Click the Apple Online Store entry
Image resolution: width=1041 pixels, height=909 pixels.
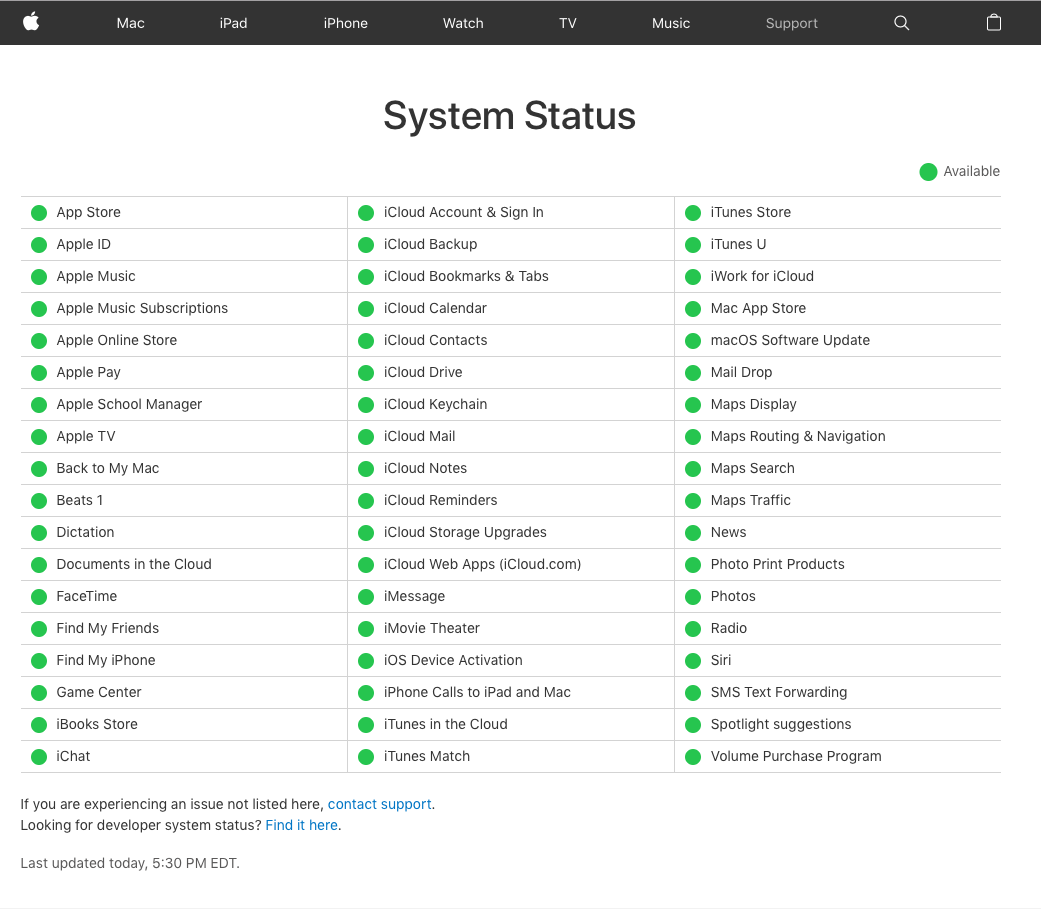click(x=117, y=340)
